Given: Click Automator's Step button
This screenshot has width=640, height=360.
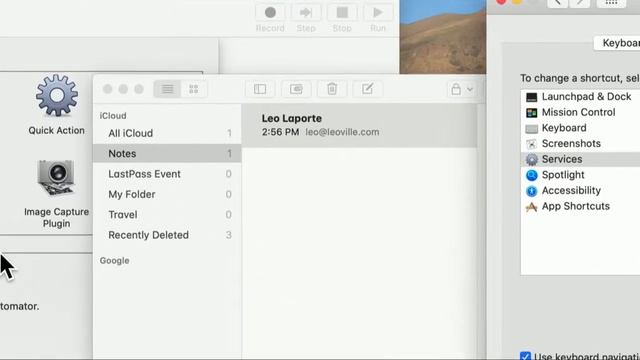Looking at the screenshot, I should coord(306,13).
